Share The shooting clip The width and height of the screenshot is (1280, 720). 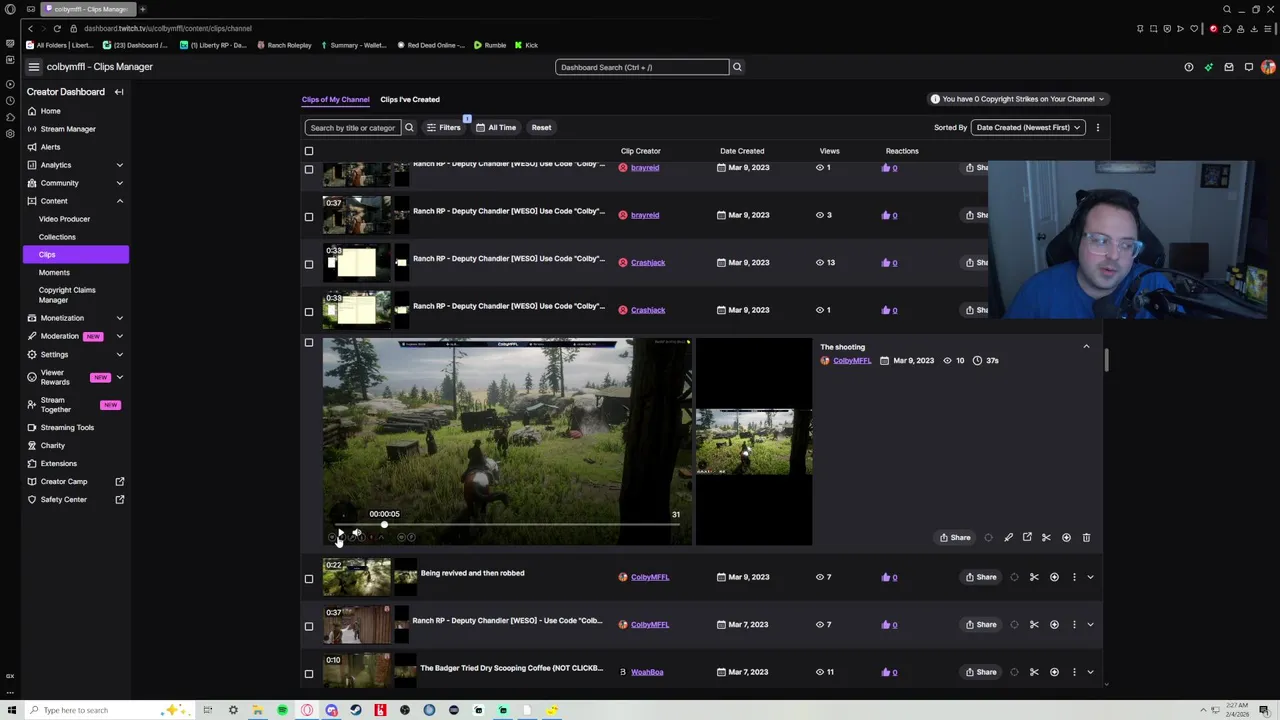pos(955,538)
